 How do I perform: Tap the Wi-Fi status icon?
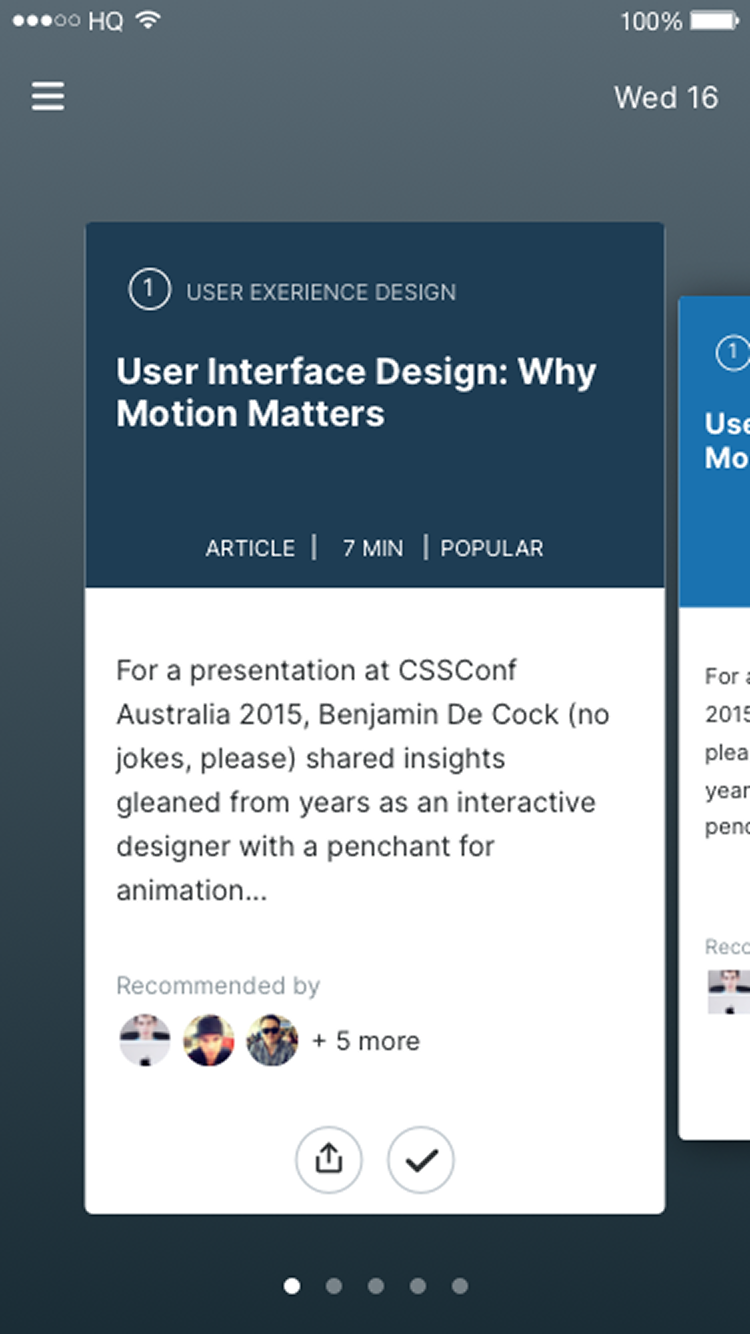[148, 20]
